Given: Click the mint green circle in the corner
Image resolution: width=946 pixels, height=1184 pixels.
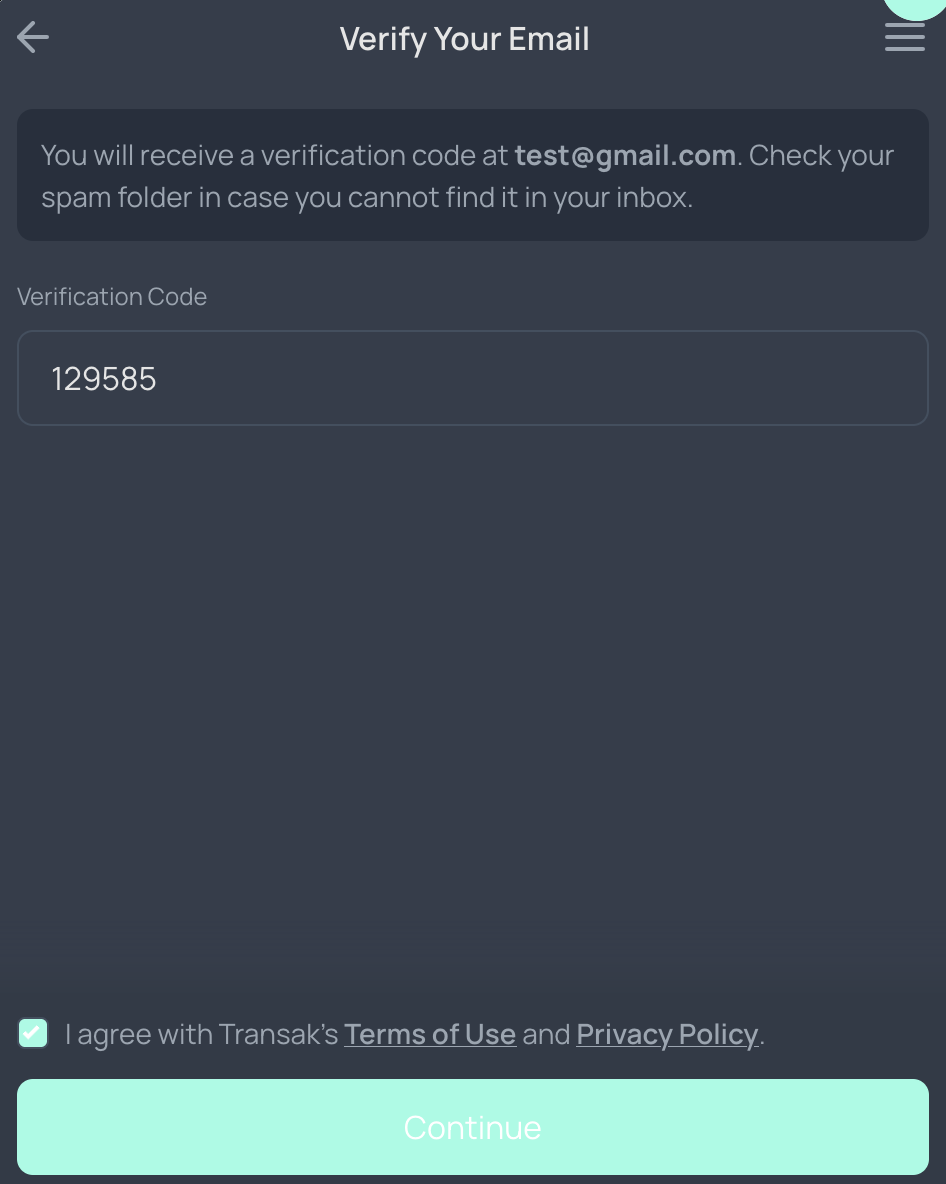Looking at the screenshot, I should coord(918,8).
